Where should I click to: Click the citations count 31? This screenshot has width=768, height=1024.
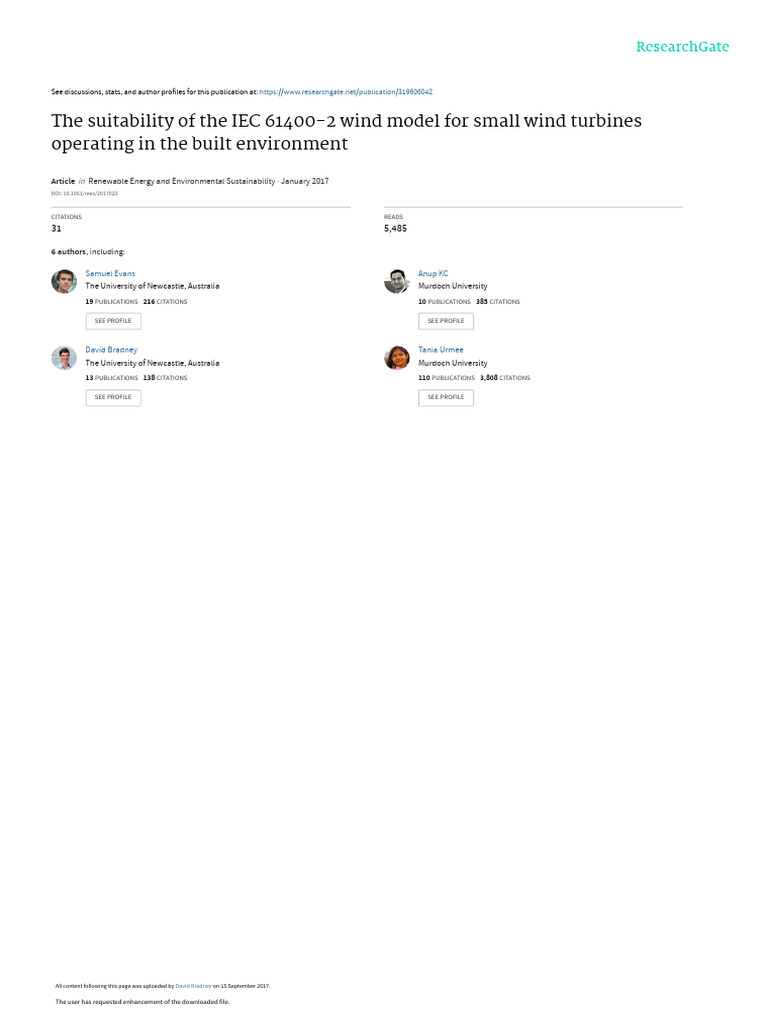[x=56, y=228]
